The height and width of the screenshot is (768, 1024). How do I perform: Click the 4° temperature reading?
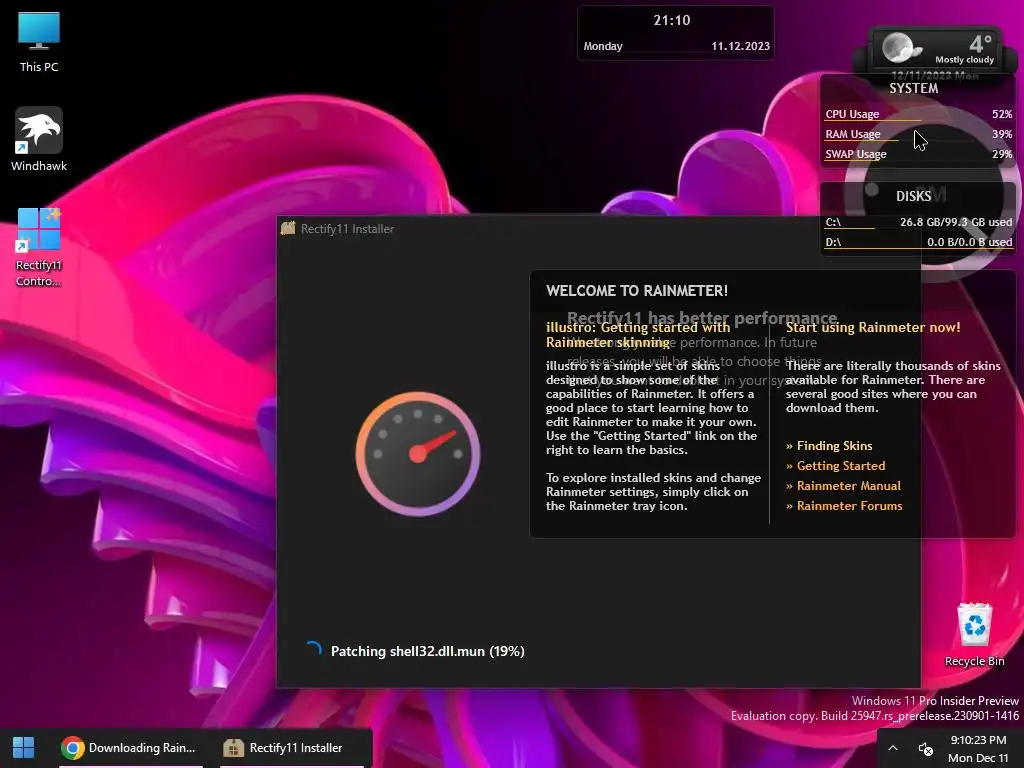[x=981, y=44]
